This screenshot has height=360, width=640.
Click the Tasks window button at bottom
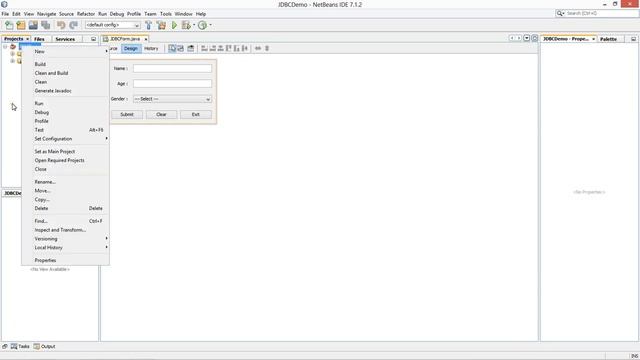[x=20, y=347]
